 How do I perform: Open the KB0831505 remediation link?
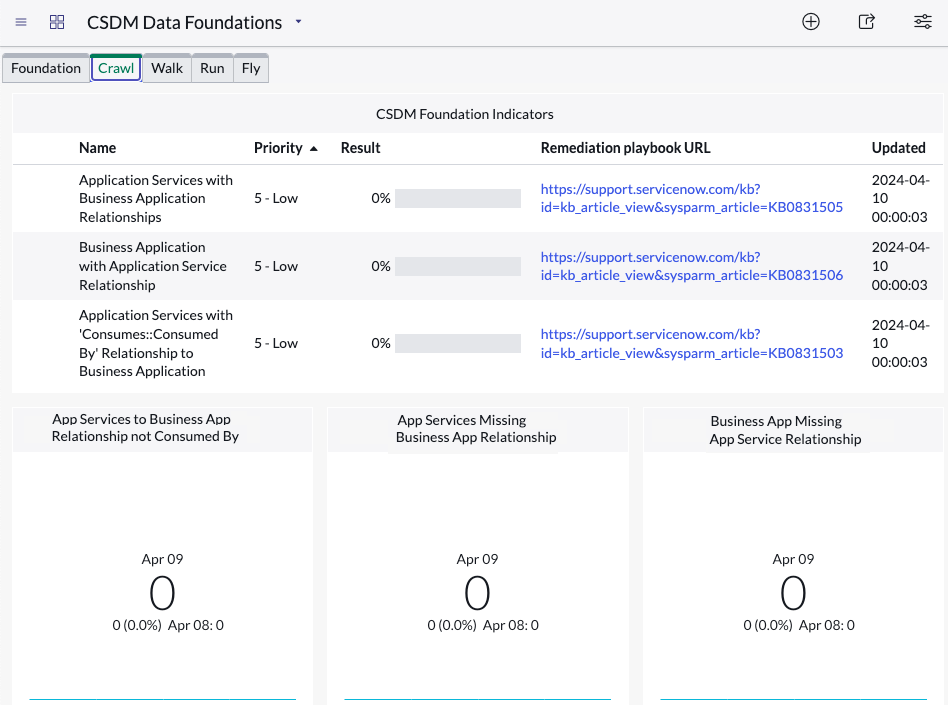[692, 198]
